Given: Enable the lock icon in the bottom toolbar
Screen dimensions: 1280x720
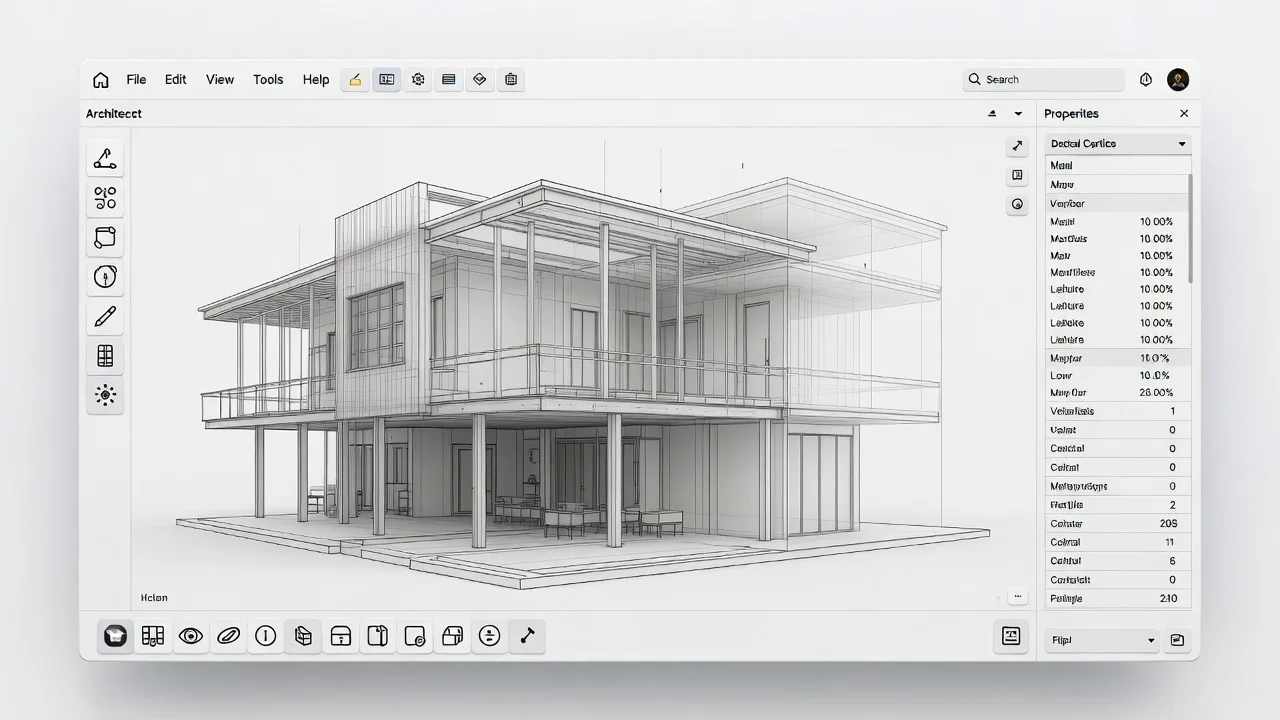Looking at the screenshot, I should 340,636.
